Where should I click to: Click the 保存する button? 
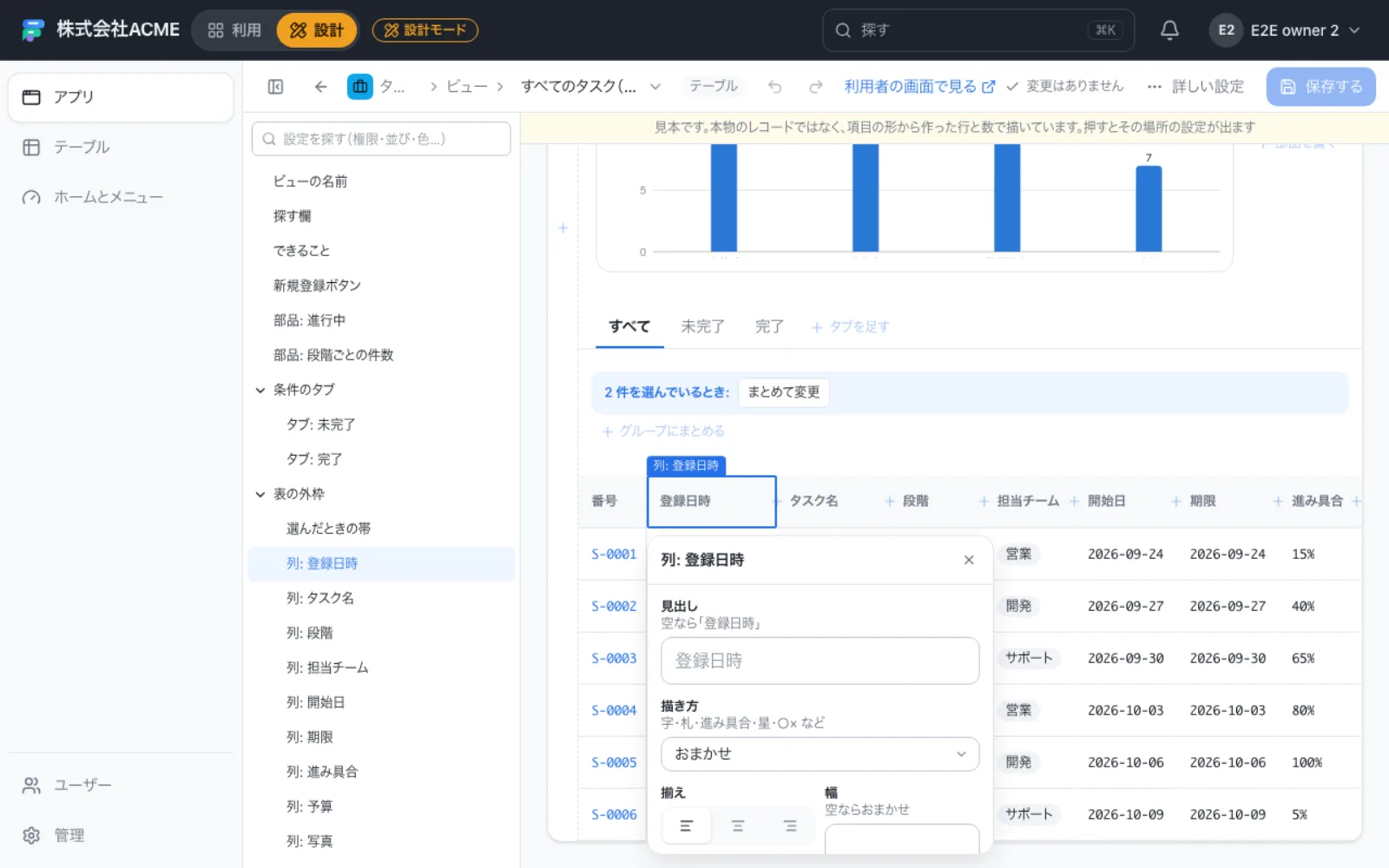coord(1320,87)
